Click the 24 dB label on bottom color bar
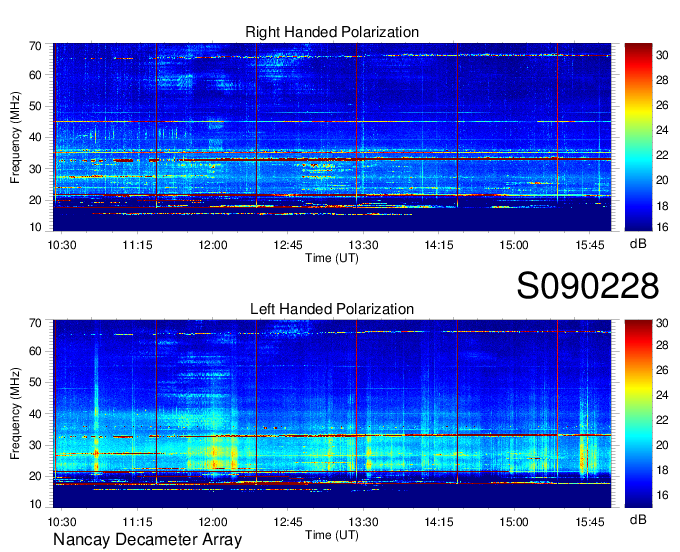 [x=662, y=395]
